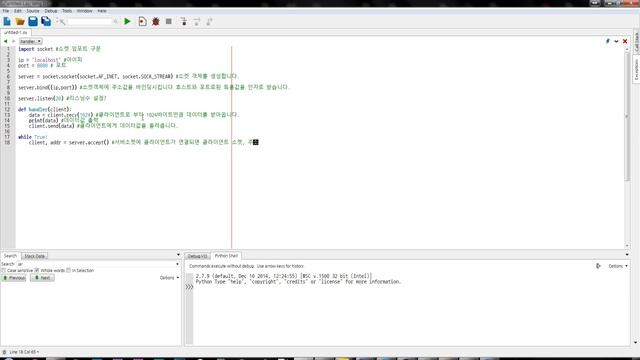Open the Call Stack vertical side tab
Image resolution: width=640 pixels, height=360 pixels.
point(636,42)
